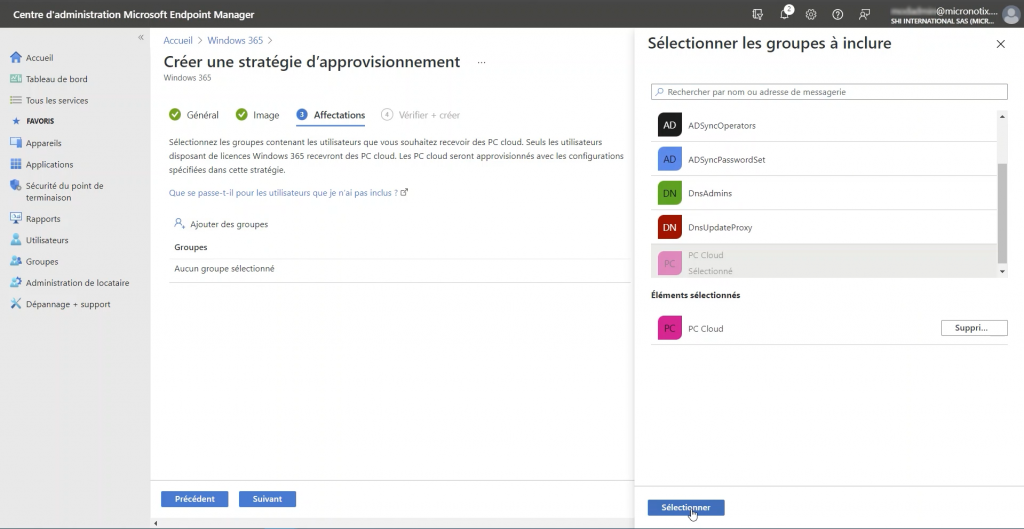The width and height of the screenshot is (1024, 529).
Task: Open Sécurité du point de terminaison icon
Action: [16, 186]
